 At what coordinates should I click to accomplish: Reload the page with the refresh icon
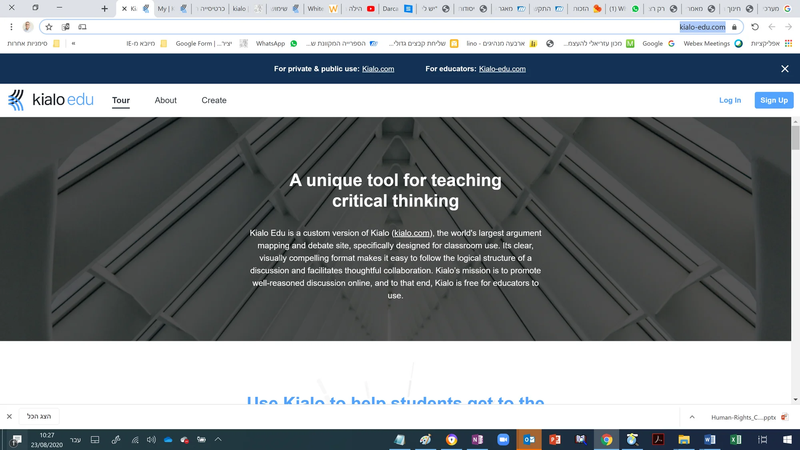pos(755,27)
